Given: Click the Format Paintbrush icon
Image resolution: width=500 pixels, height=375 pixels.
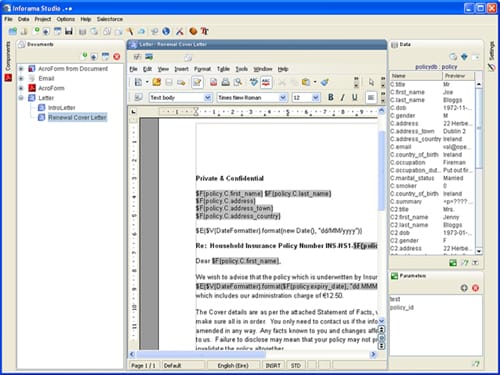Looking at the screenshot, I should pyautogui.click(x=325, y=82).
